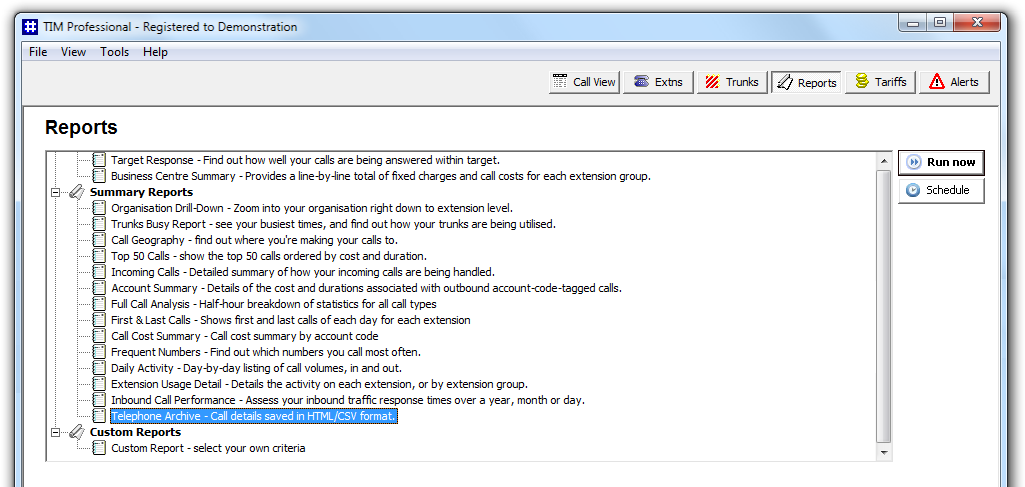Open the Call View toolbar button
Viewport: 1025px width, 487px height.
584,82
